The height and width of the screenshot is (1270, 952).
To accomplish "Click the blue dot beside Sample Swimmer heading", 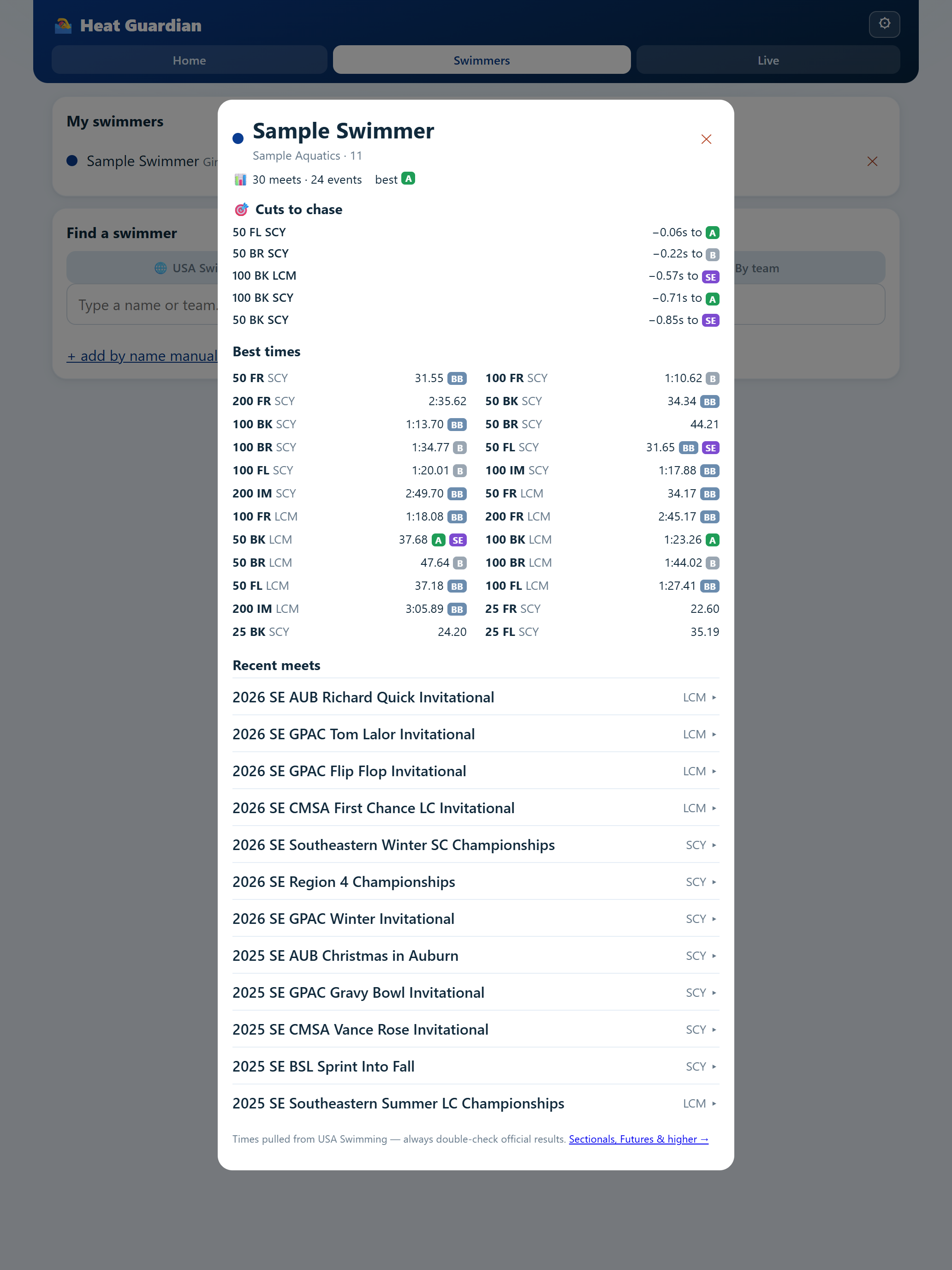I will 238,138.
